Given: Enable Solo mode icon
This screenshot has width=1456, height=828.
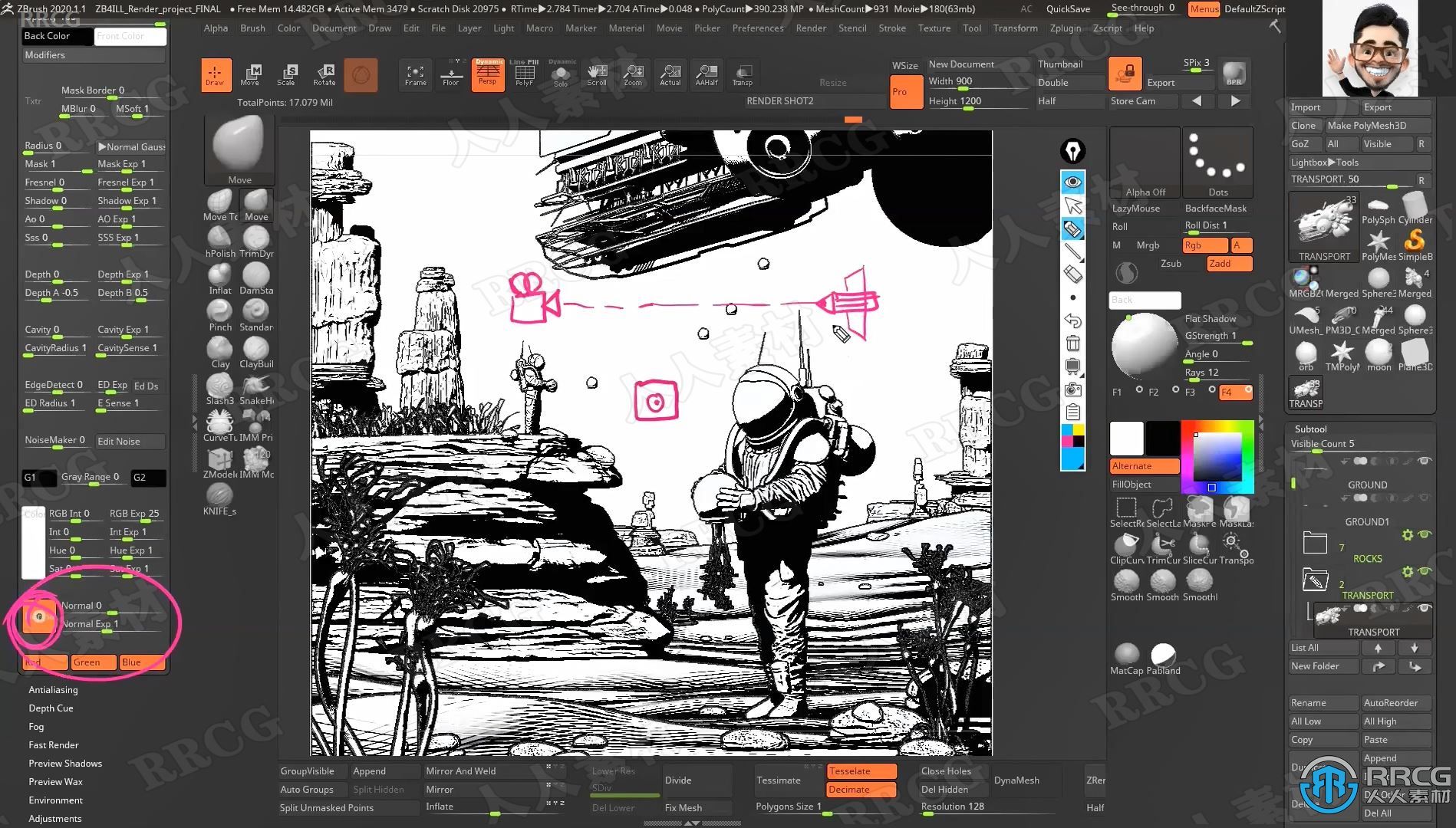Looking at the screenshot, I should [x=562, y=74].
